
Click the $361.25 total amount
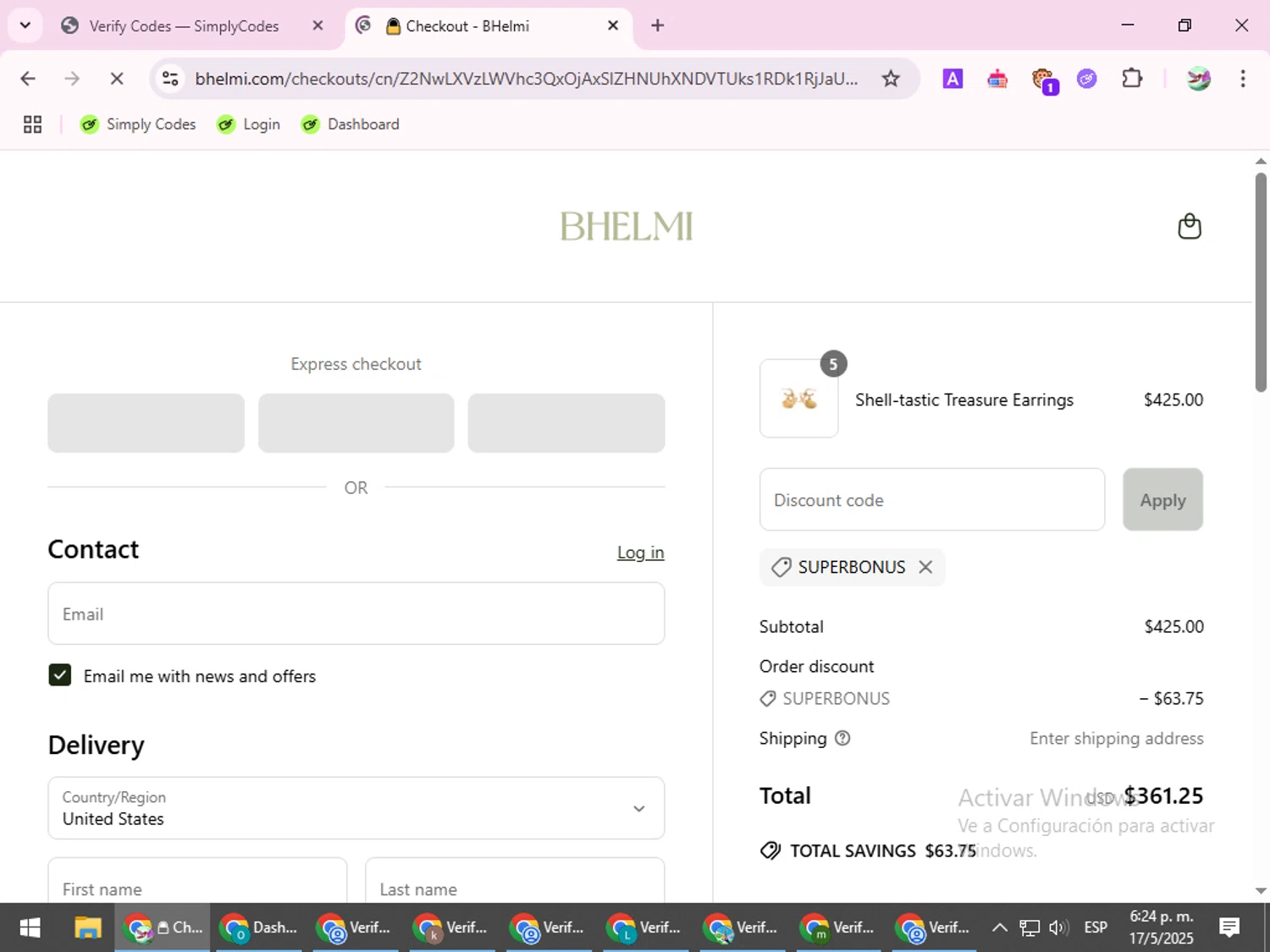(x=1163, y=795)
